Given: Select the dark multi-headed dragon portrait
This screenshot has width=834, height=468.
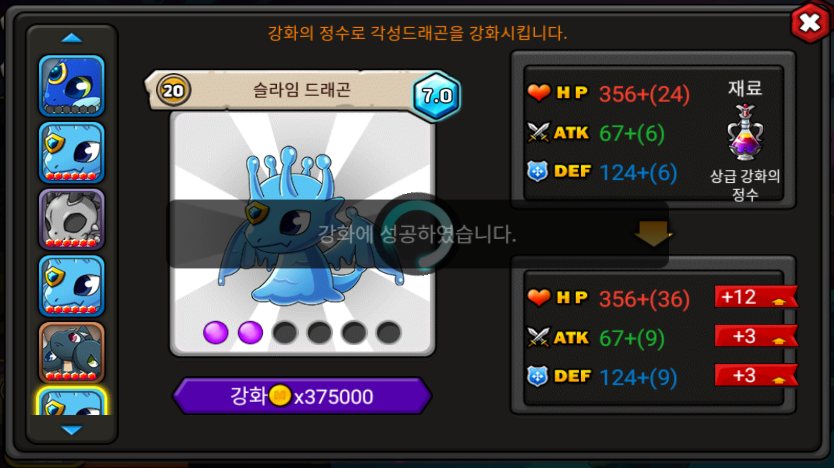Looking at the screenshot, I should point(71,353).
